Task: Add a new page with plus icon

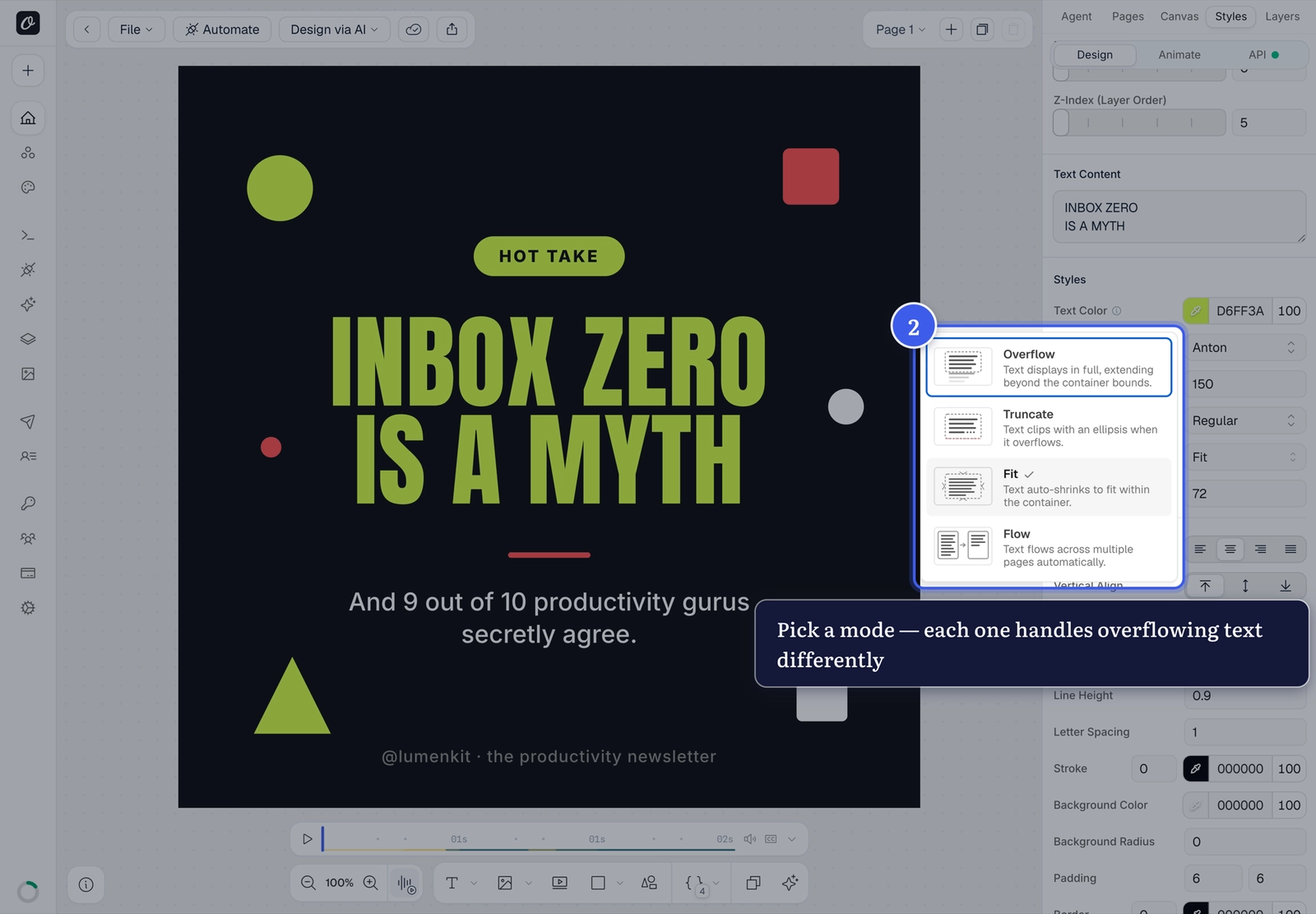Action: (x=951, y=30)
